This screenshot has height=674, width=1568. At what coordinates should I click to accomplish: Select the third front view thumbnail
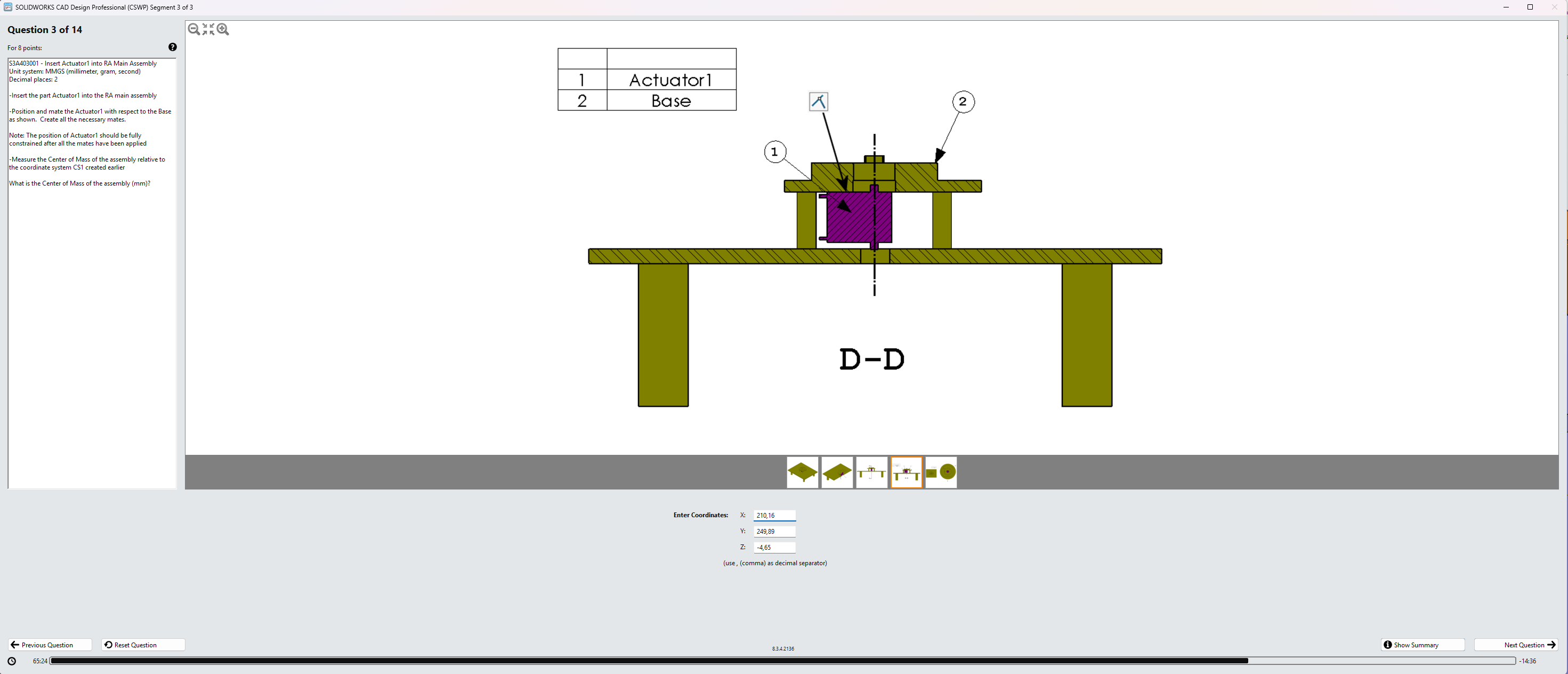click(x=871, y=472)
